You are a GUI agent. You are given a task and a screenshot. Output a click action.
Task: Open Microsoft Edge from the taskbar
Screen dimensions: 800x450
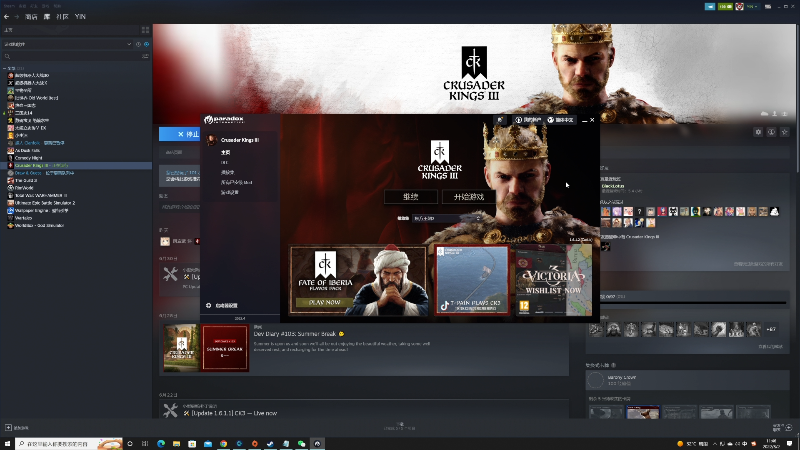[x=161, y=444]
